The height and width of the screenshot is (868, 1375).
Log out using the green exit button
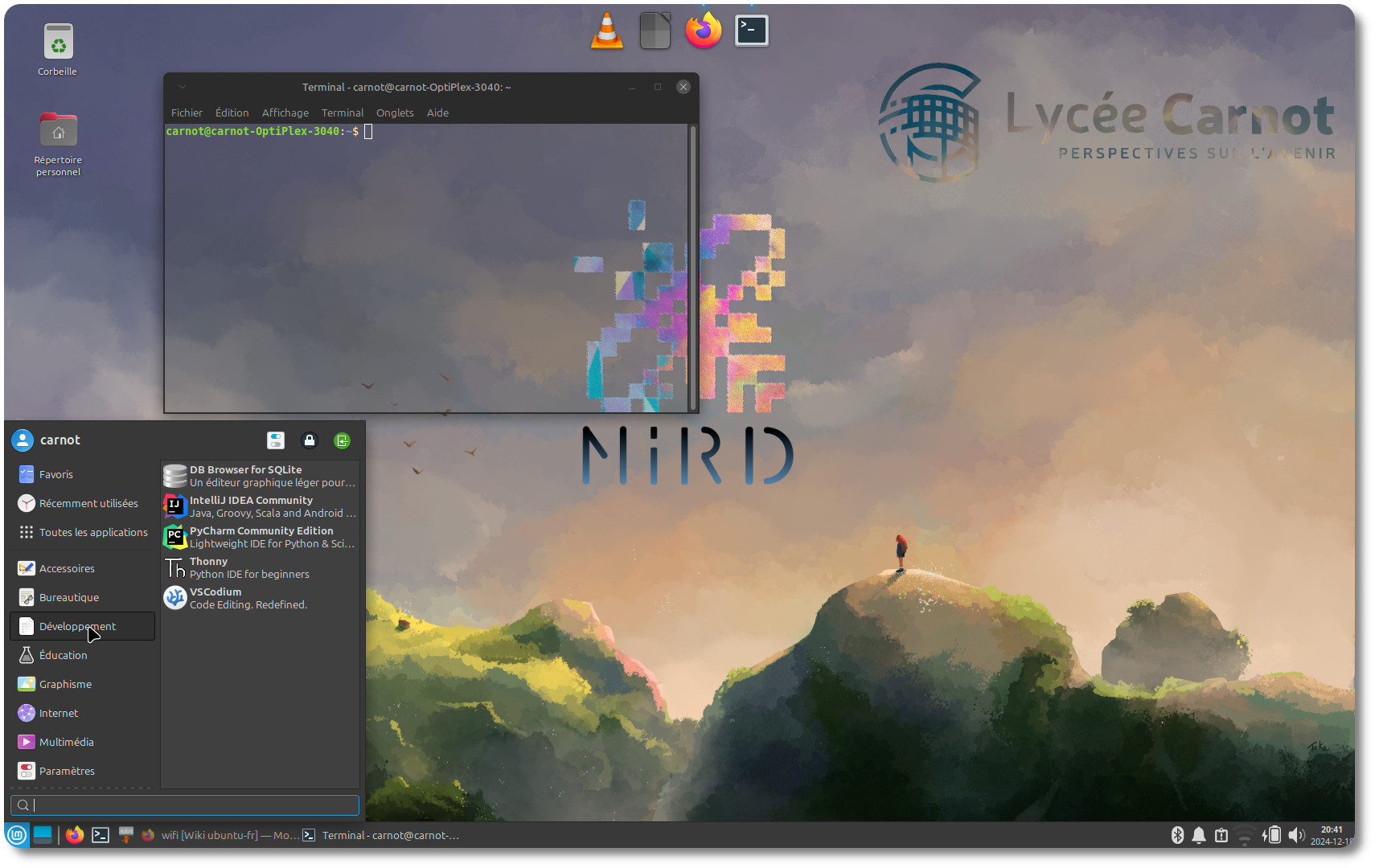342,440
